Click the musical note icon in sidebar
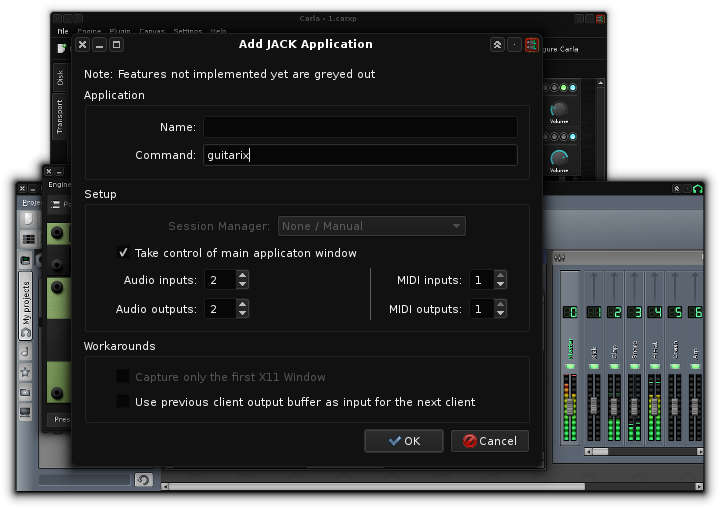 [26, 352]
